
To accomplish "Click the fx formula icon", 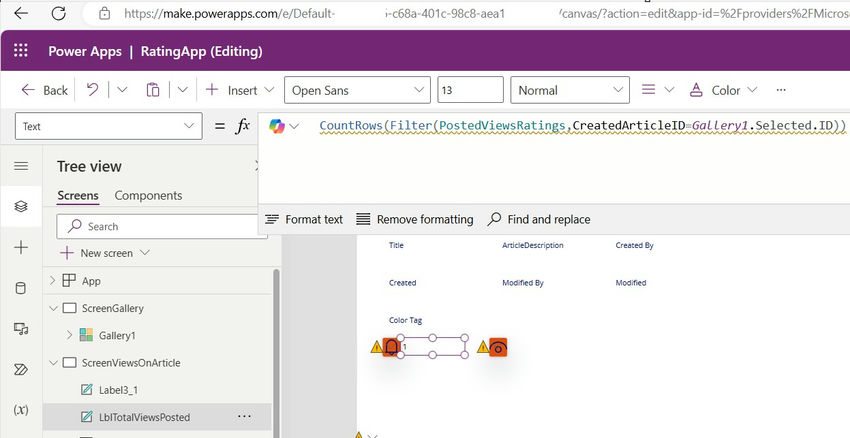I will (x=243, y=126).
